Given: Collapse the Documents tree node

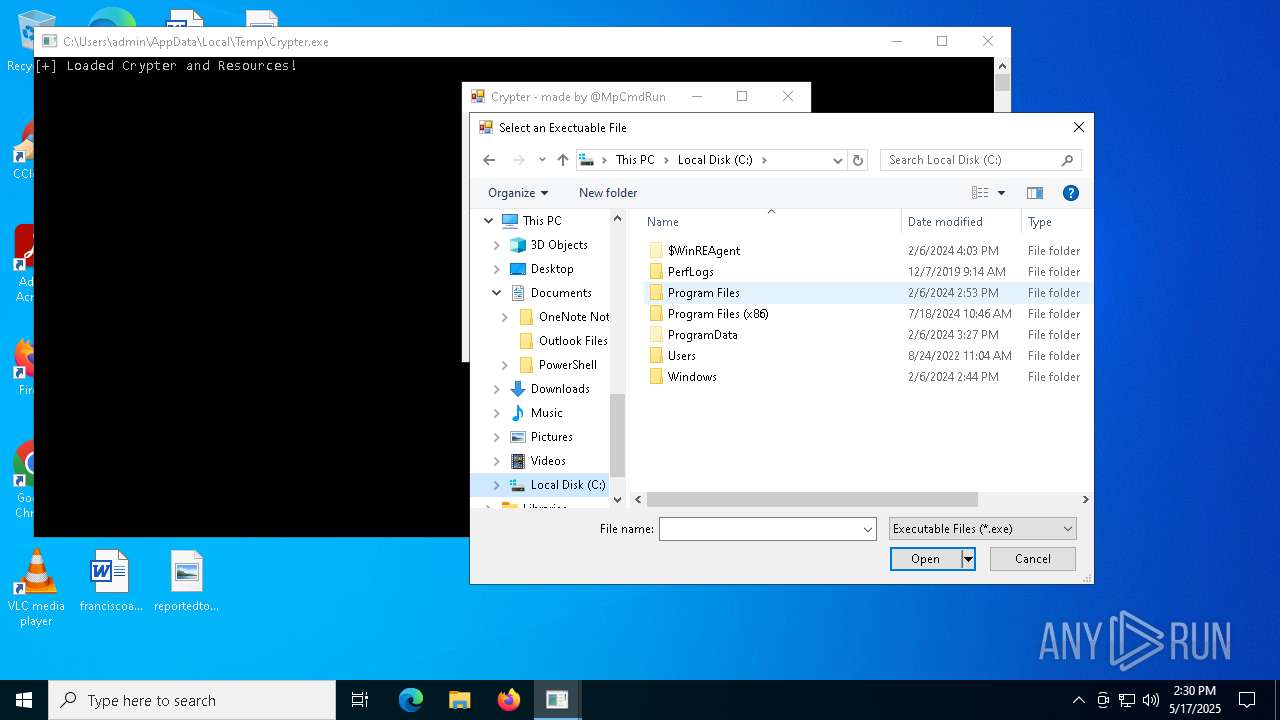Looking at the screenshot, I should (x=497, y=293).
